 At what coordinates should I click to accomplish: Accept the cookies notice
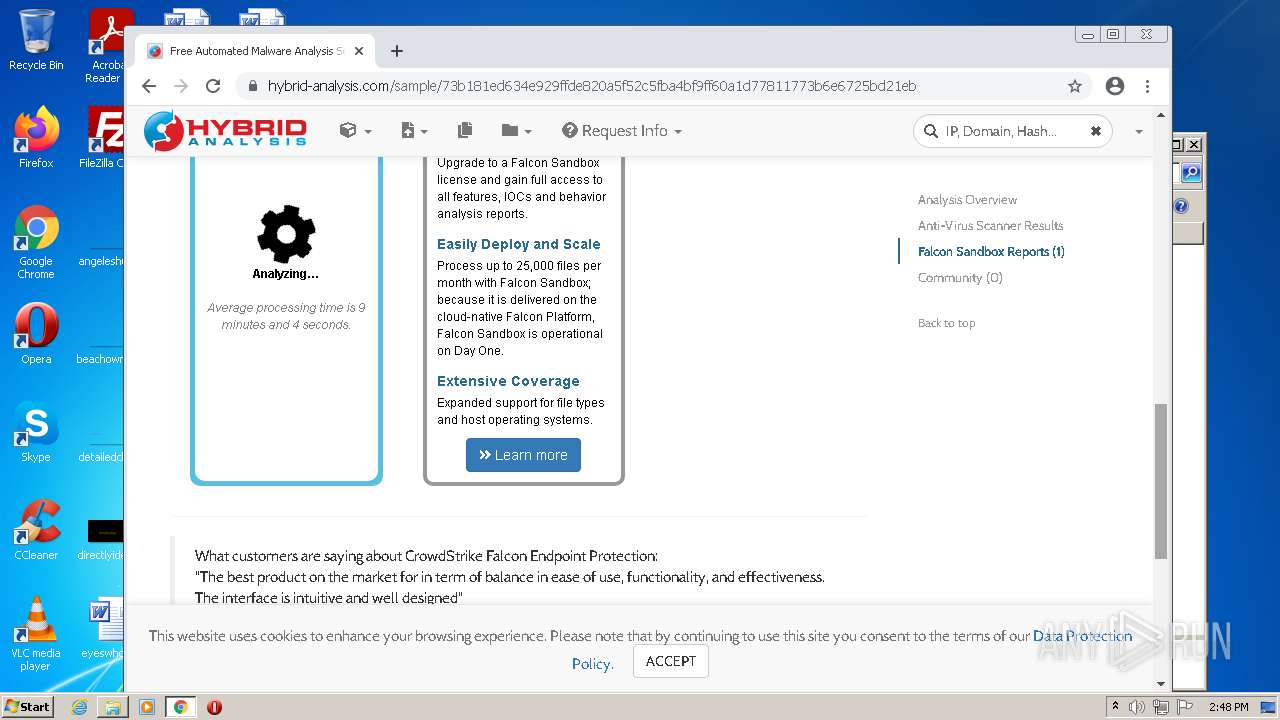670,661
